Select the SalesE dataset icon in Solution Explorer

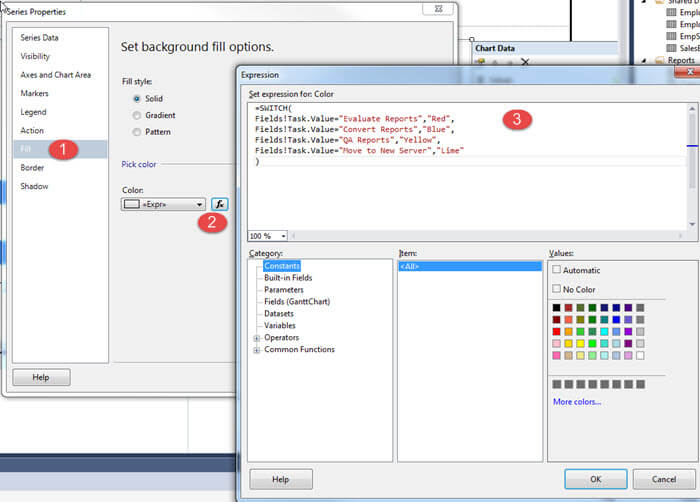pos(671,48)
